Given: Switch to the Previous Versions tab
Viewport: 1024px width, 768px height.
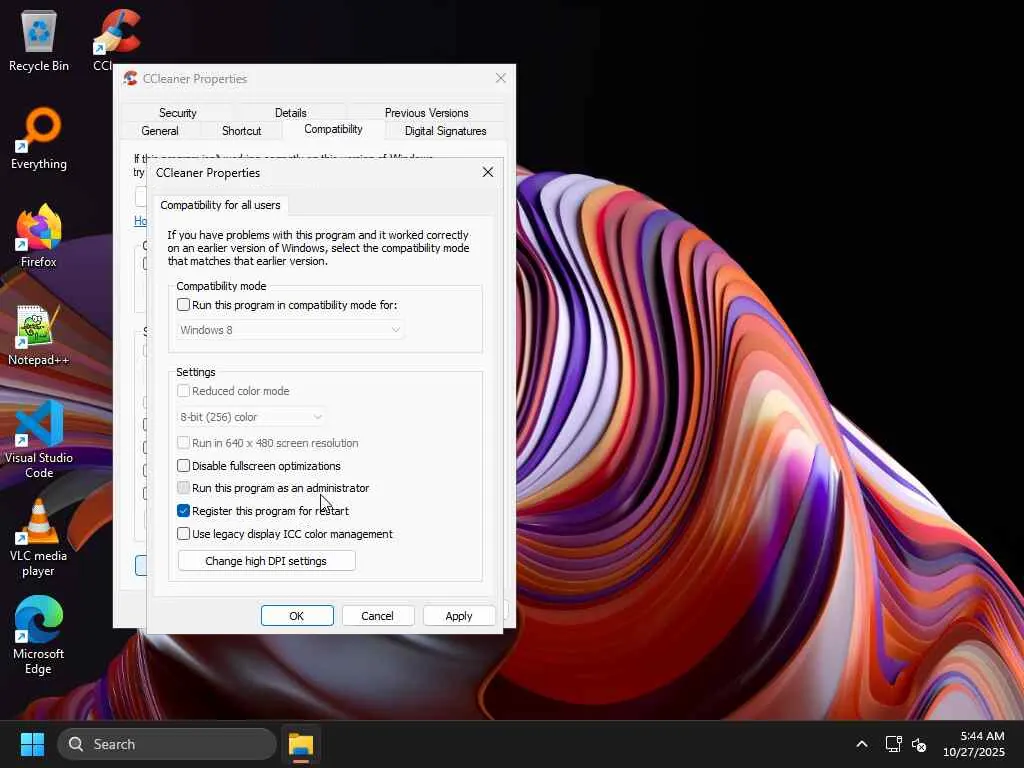Looking at the screenshot, I should coord(426,112).
